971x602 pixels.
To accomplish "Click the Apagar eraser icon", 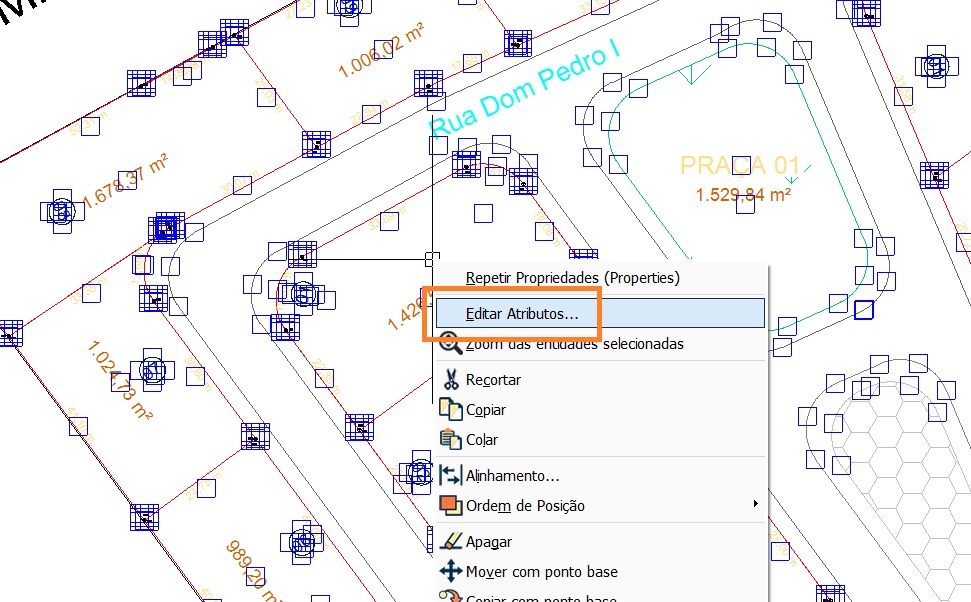I will coord(450,542).
